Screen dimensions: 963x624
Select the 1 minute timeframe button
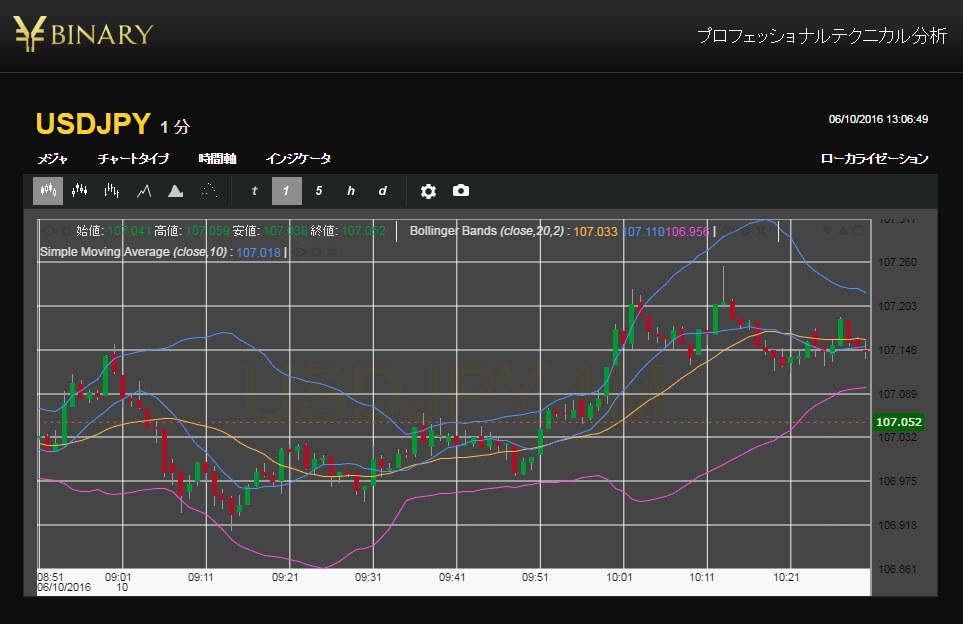287,191
